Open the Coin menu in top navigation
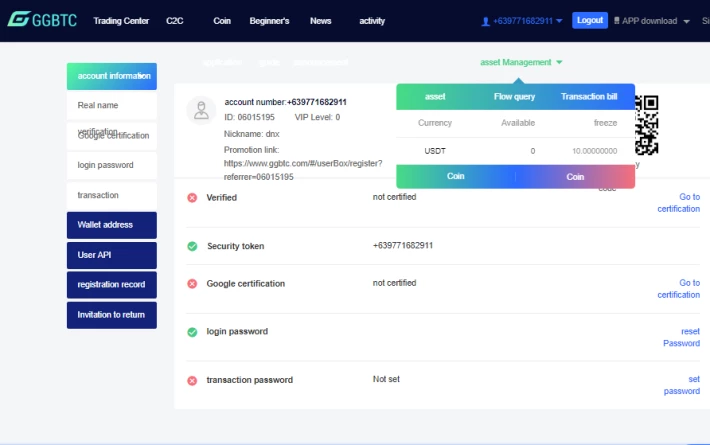 [x=222, y=21]
